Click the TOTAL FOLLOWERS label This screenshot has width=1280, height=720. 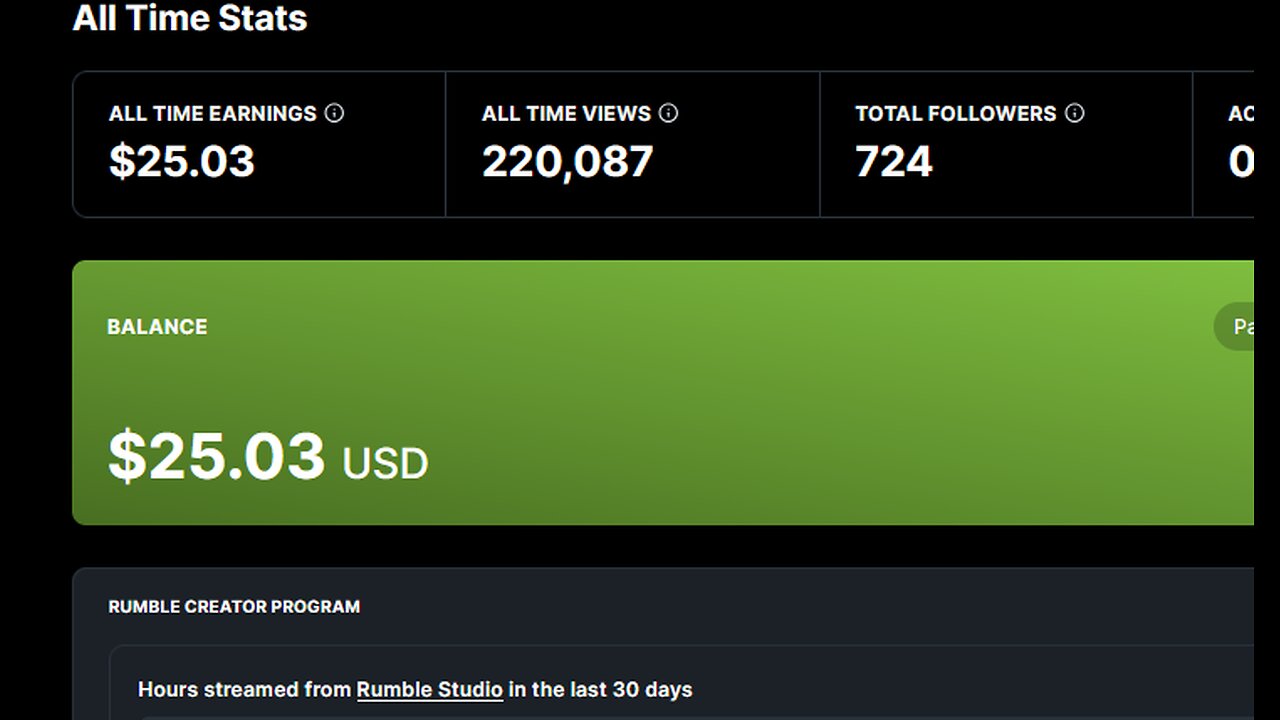(955, 114)
